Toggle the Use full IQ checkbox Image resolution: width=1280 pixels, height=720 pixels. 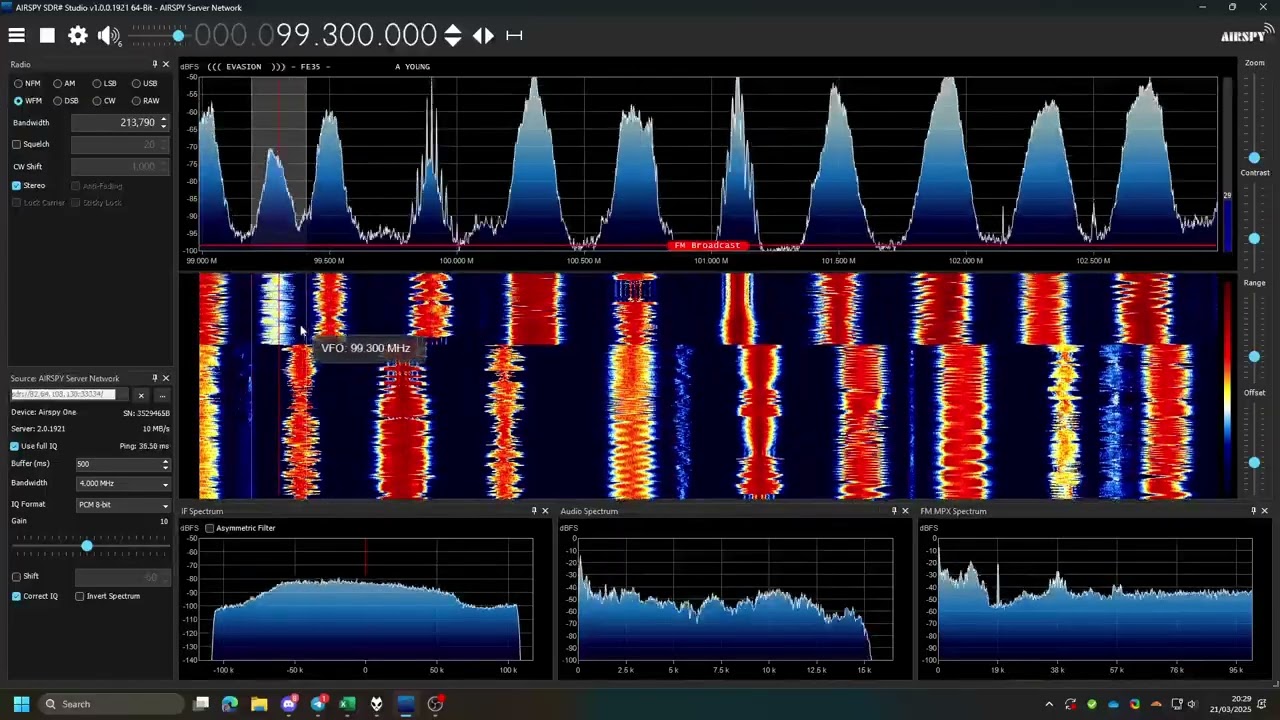click(x=15, y=446)
